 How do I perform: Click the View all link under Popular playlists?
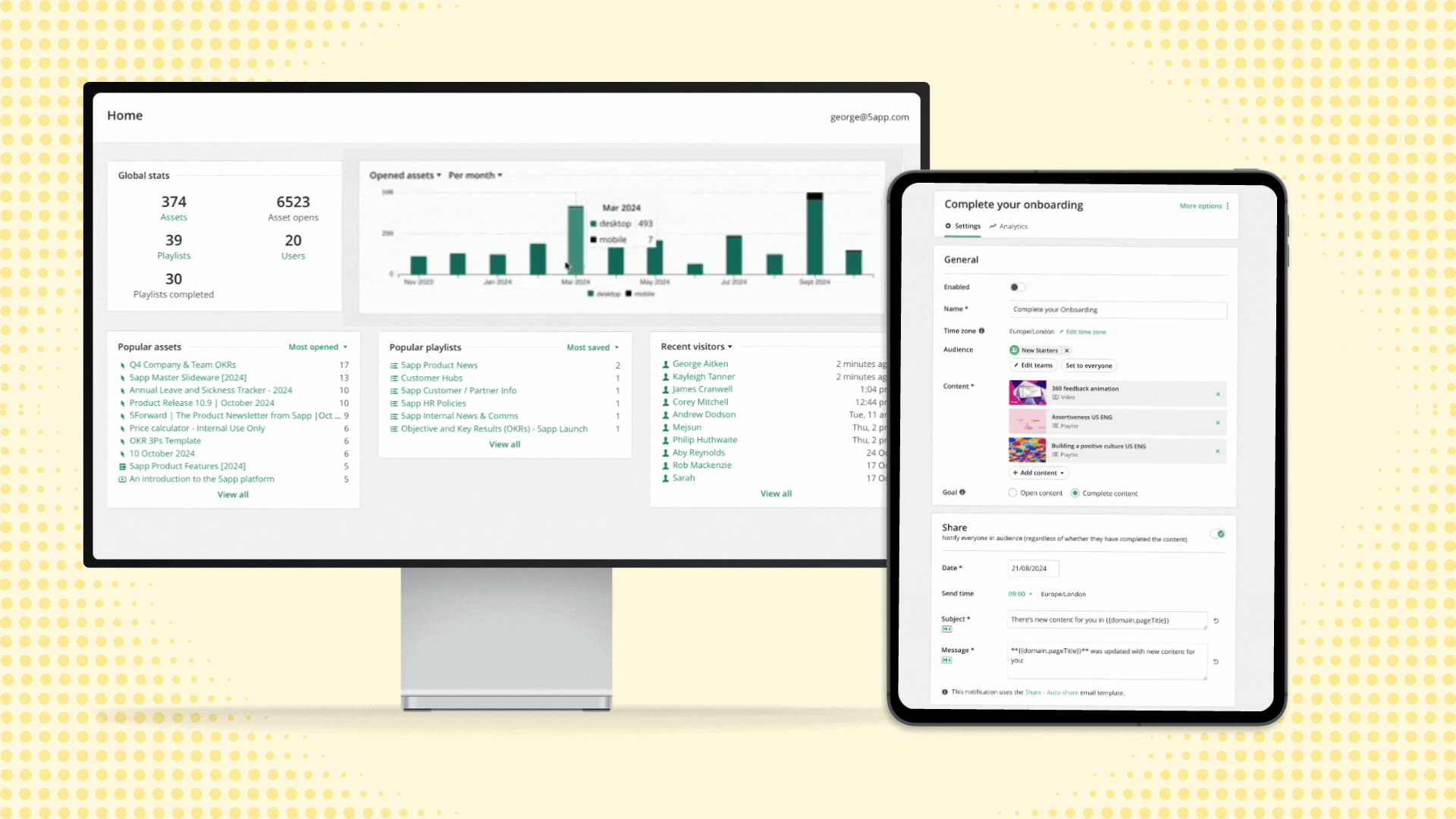coord(505,444)
